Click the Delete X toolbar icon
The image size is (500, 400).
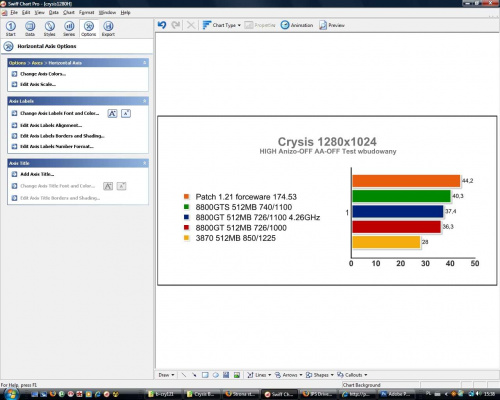coord(191,25)
